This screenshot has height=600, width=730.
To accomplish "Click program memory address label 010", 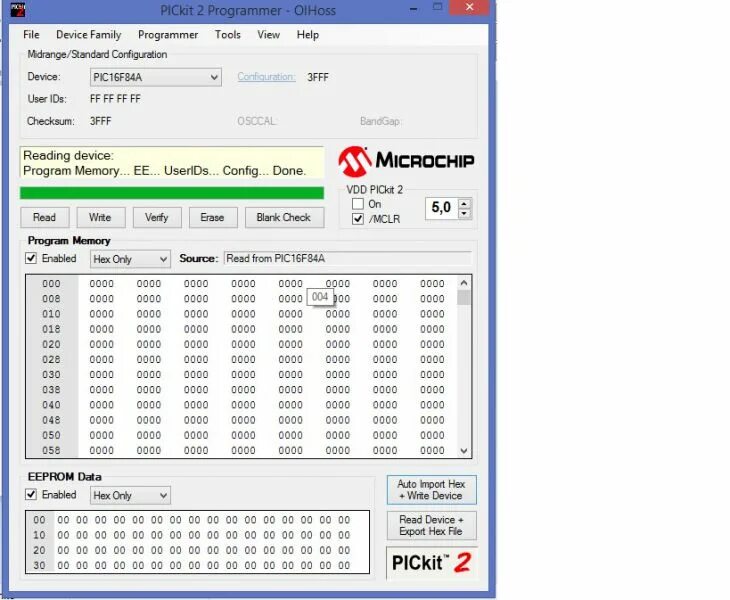I will point(51,314).
